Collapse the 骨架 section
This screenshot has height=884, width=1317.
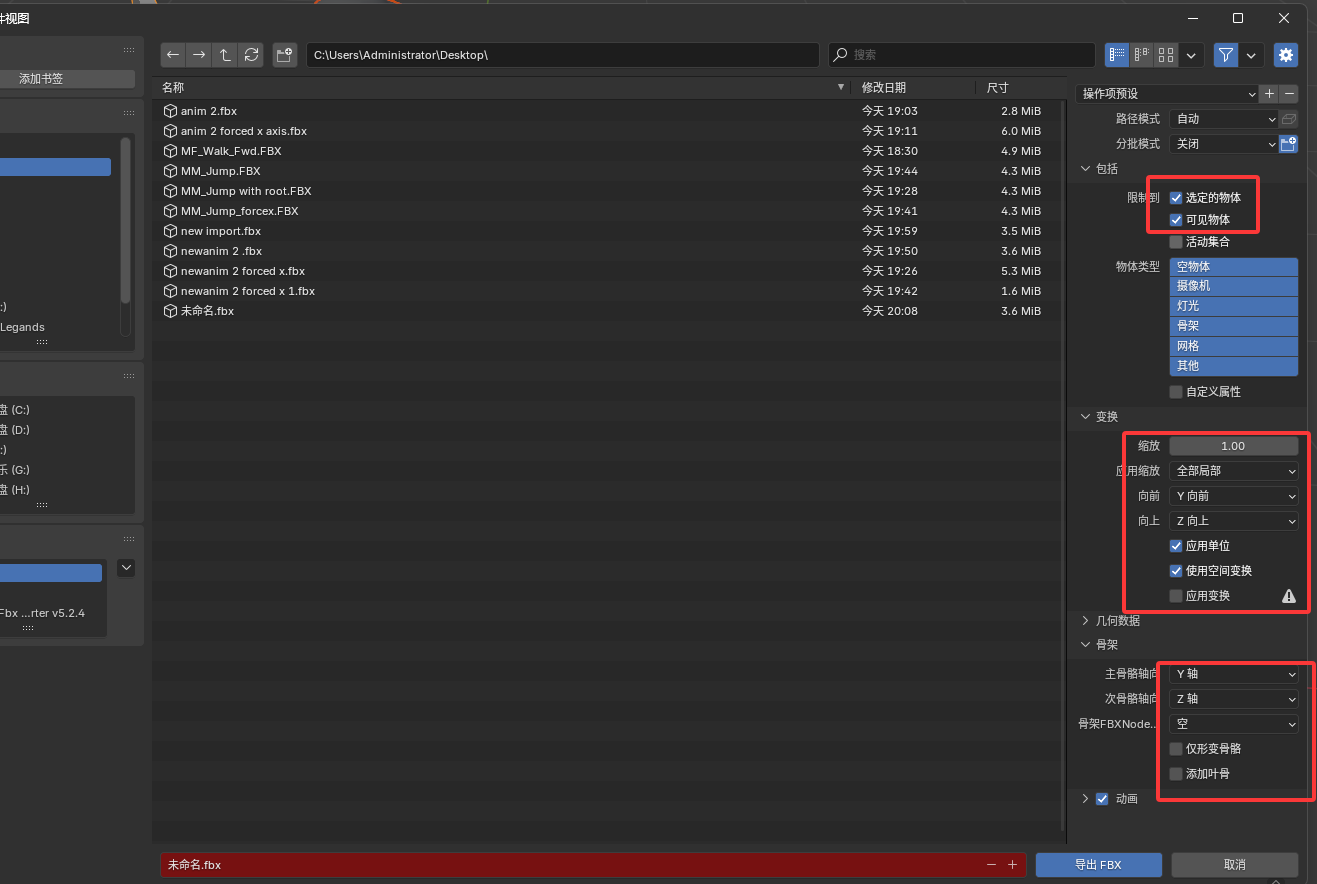1086,646
